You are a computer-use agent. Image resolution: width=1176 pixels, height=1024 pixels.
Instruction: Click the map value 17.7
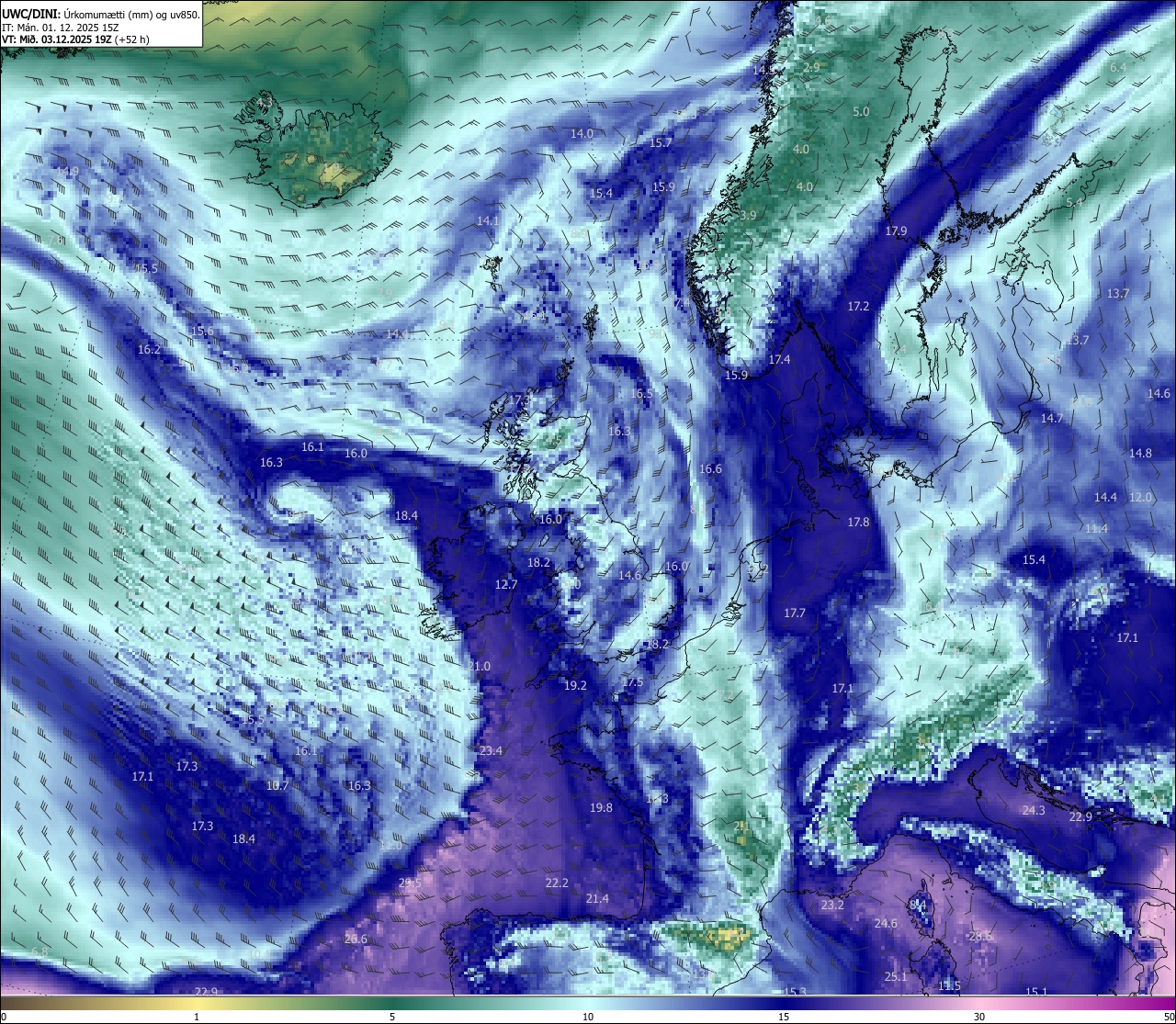[x=795, y=613]
